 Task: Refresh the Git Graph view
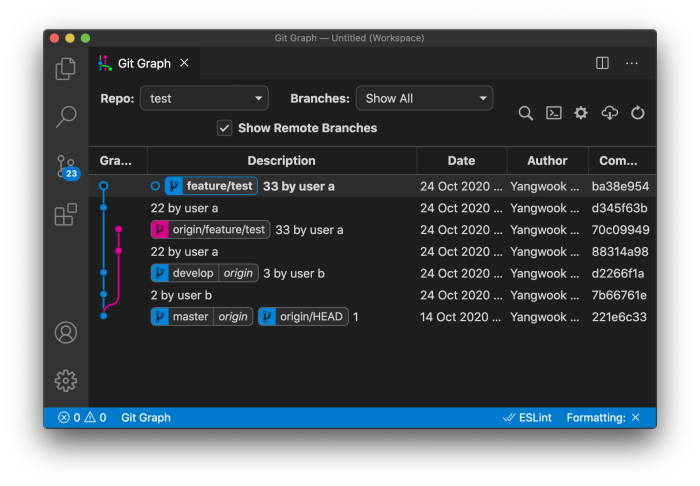[638, 113]
